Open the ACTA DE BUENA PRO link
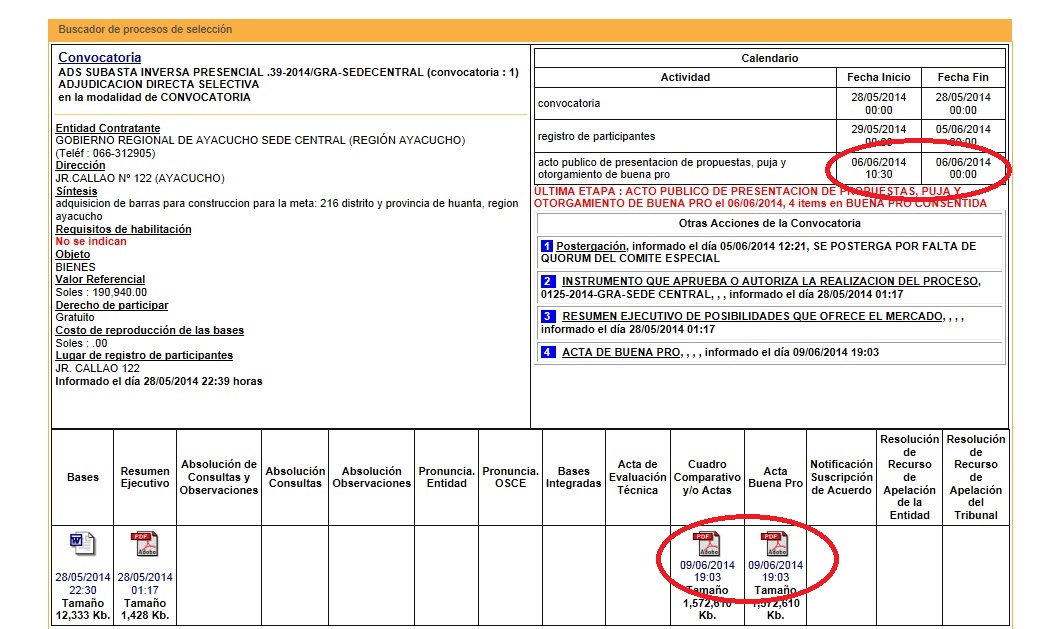1043x629 pixels. [x=621, y=352]
